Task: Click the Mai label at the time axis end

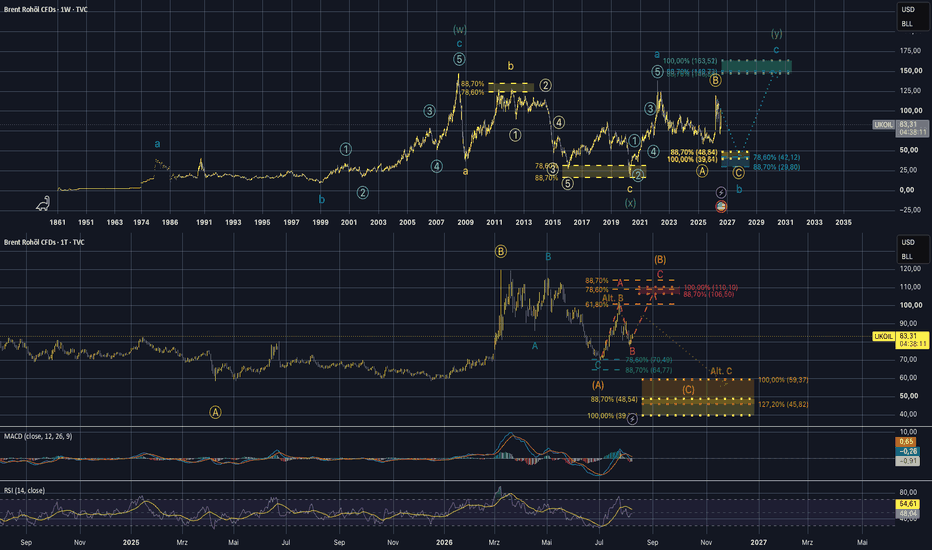Action: click(862, 542)
